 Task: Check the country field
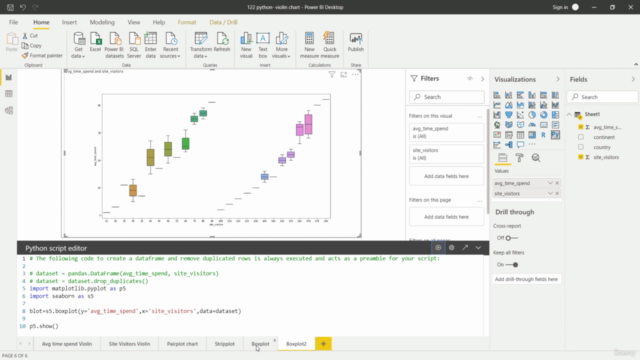(x=580, y=147)
